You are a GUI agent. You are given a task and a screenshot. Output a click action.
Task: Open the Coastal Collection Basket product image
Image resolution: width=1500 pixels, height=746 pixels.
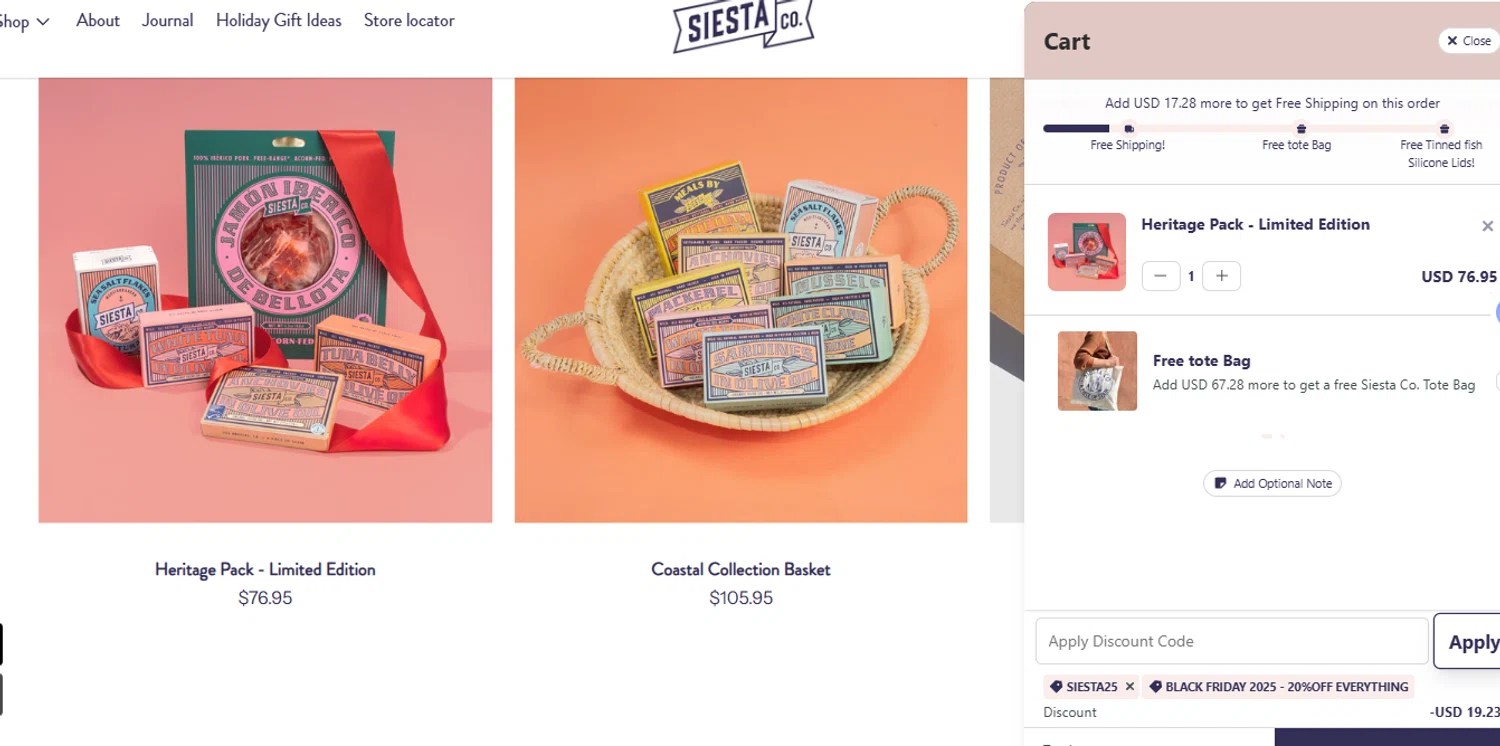point(741,300)
